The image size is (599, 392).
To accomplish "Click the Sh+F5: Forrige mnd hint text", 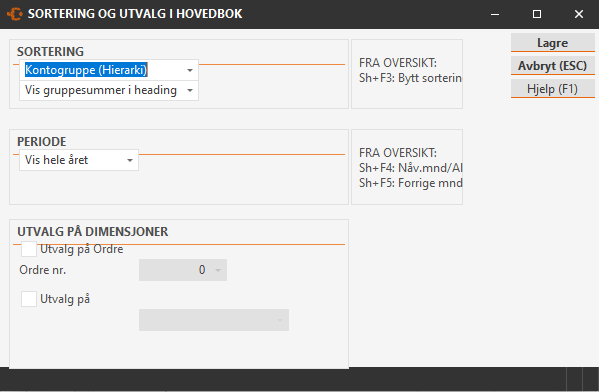I will coord(410,183).
